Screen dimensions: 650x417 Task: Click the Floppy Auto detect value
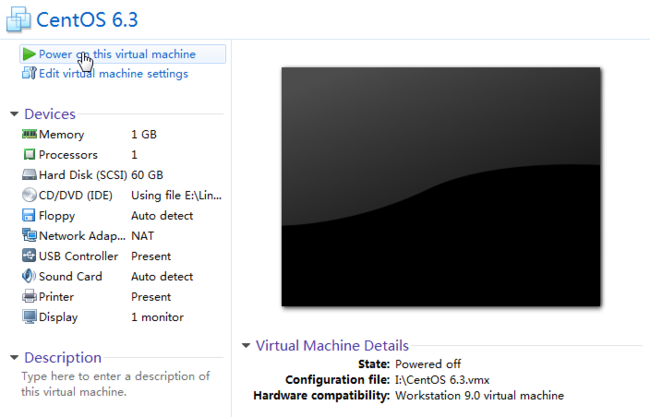(x=162, y=216)
